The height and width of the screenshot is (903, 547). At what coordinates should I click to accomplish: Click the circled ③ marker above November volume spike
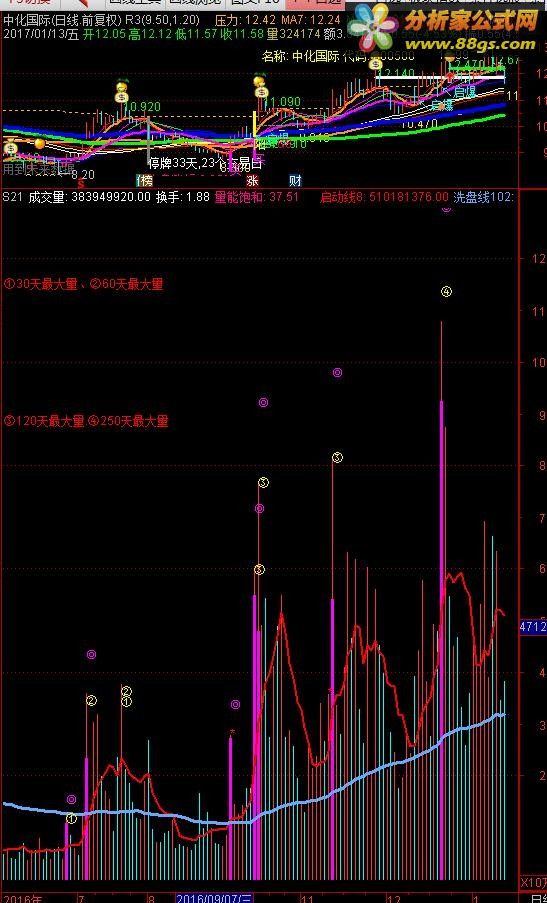tap(337, 457)
